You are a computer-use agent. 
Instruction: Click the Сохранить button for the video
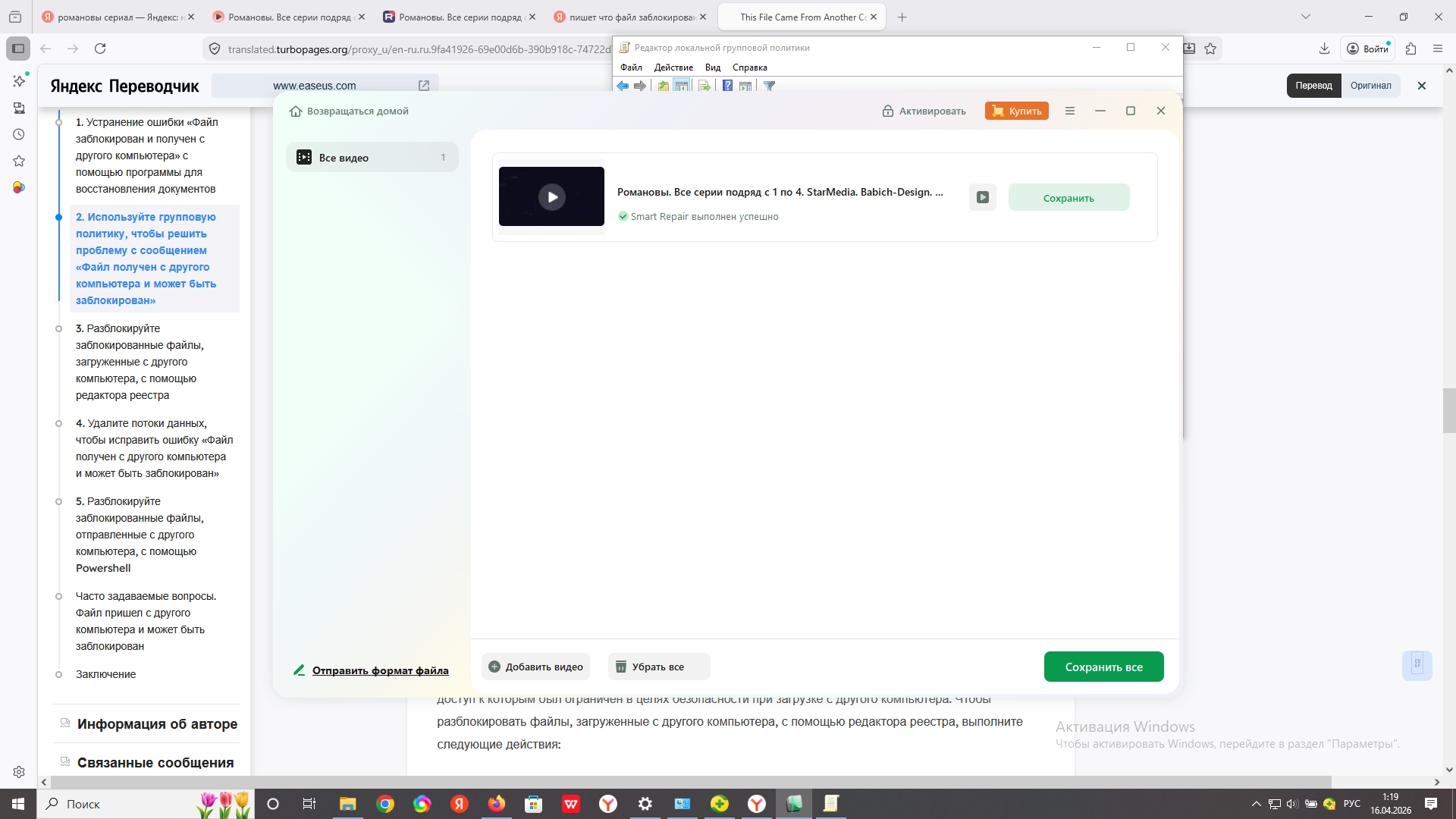pos(1068,198)
